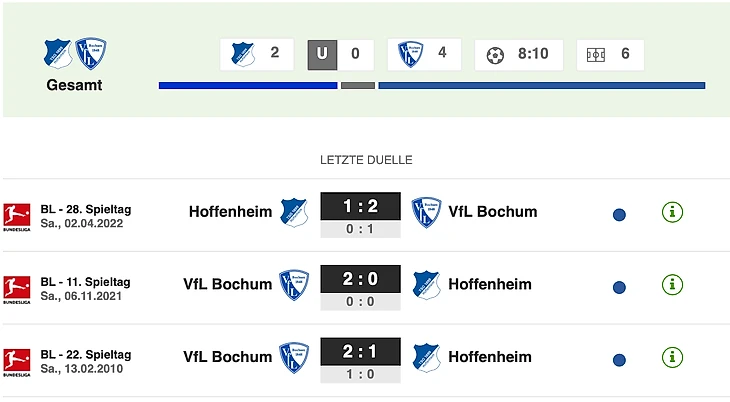Open info icon for the 06.11.2021 match
730x402 pixels.
point(673,285)
